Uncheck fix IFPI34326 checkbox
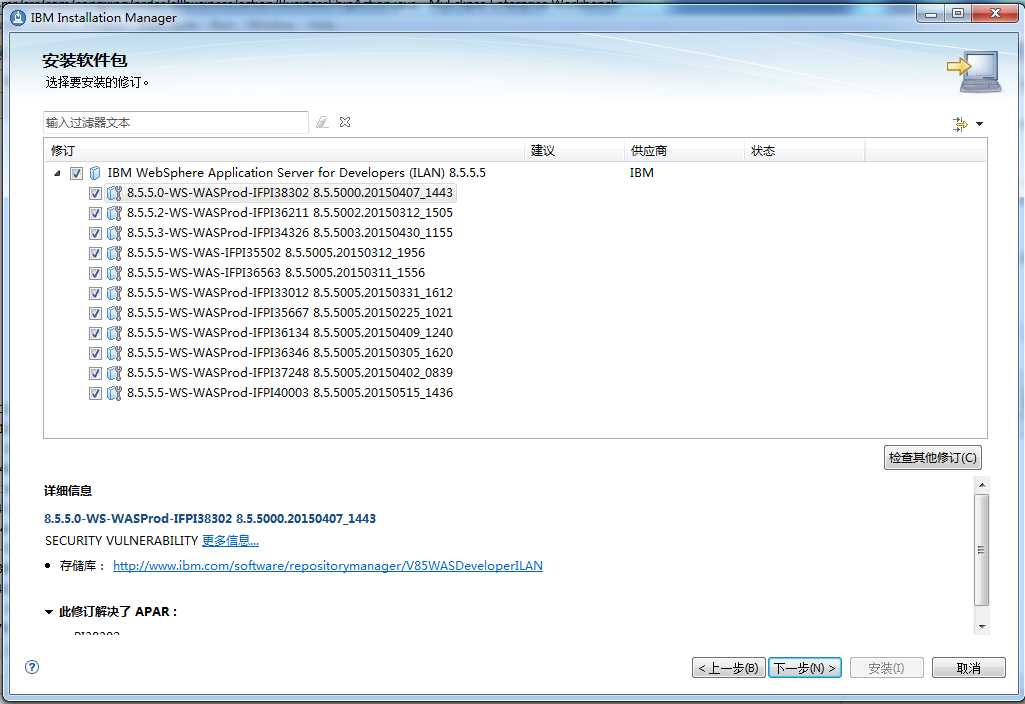 point(95,233)
